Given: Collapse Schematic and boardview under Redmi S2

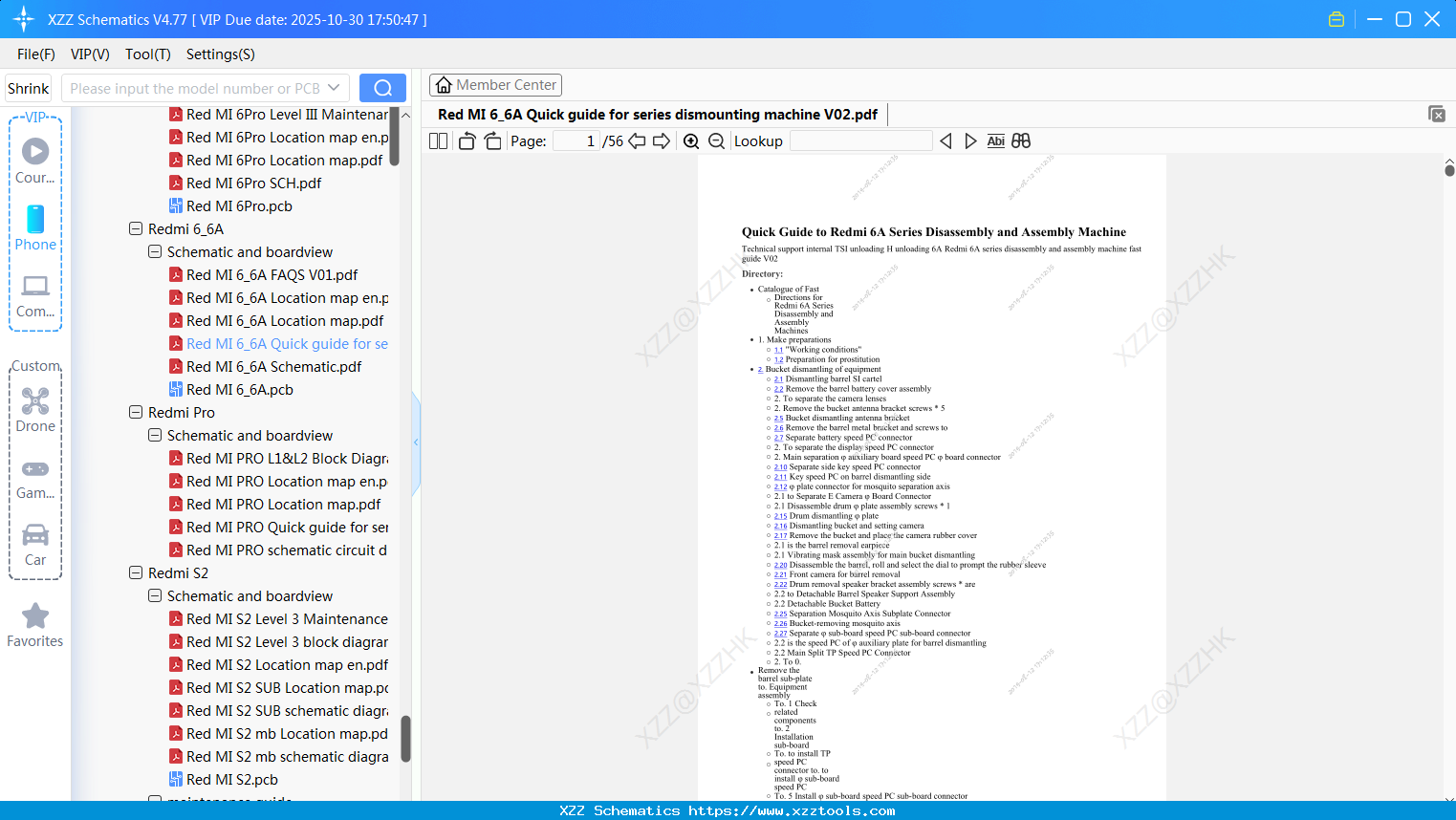Looking at the screenshot, I should 155,596.
